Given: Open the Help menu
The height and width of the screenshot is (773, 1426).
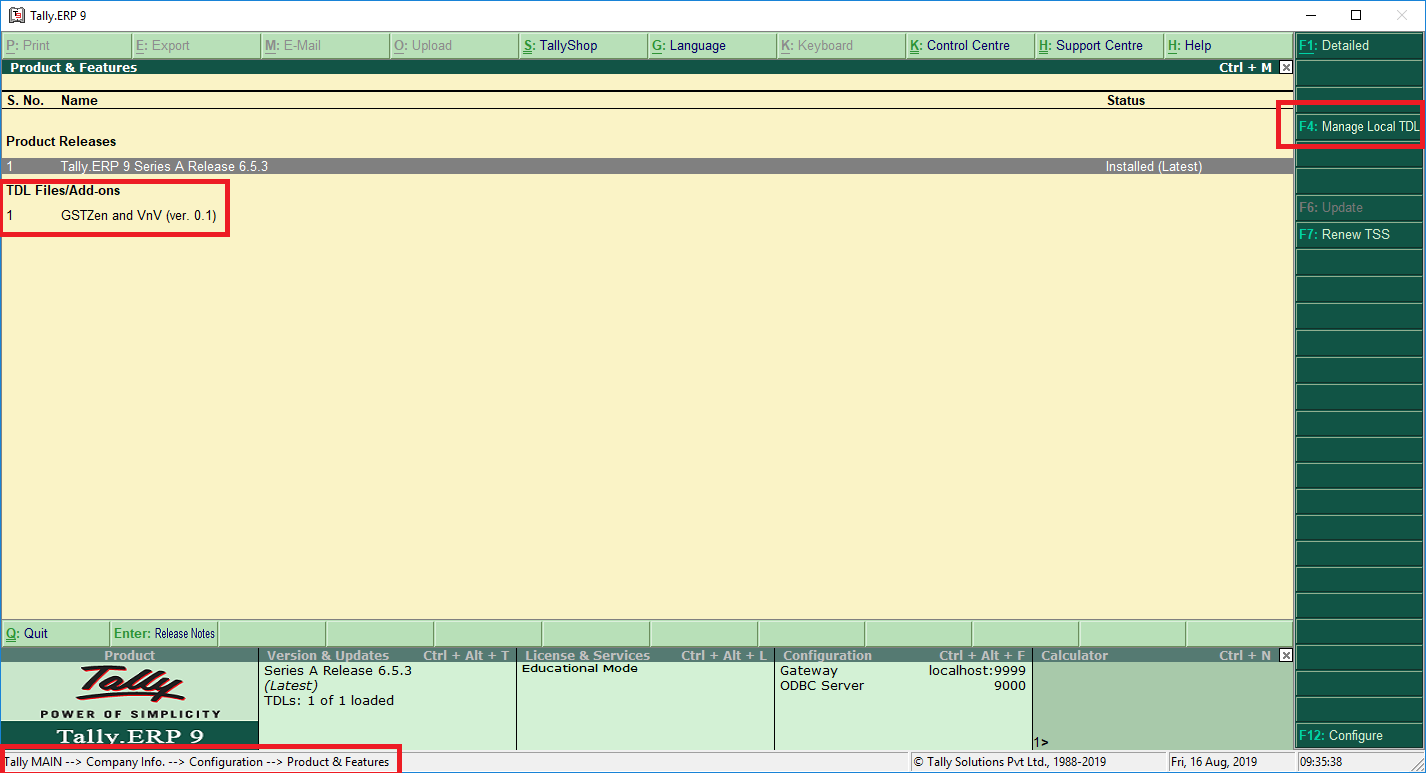Looking at the screenshot, I should (1228, 45).
